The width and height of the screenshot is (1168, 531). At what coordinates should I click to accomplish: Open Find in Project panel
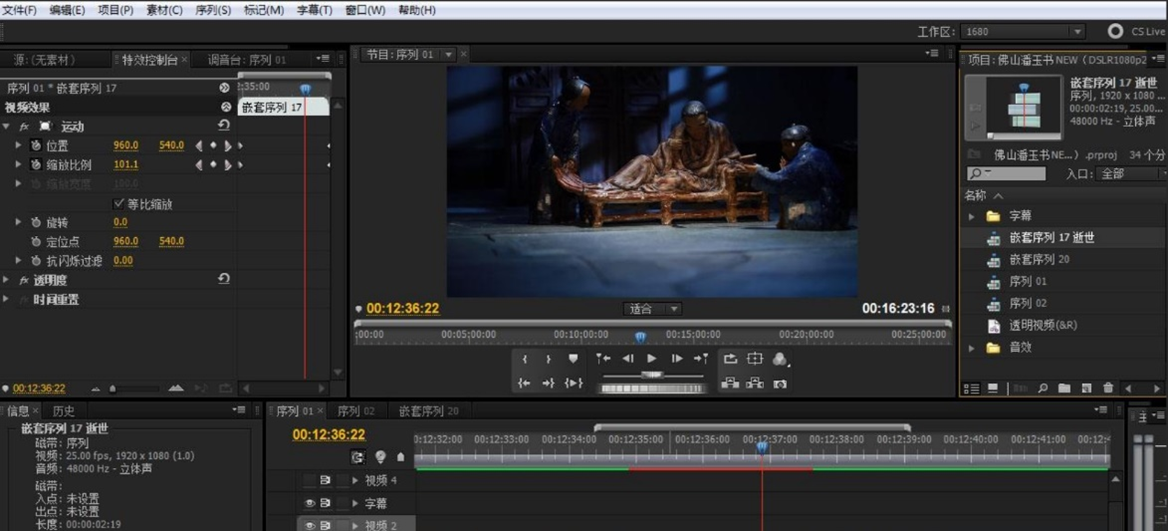click(x=1043, y=388)
